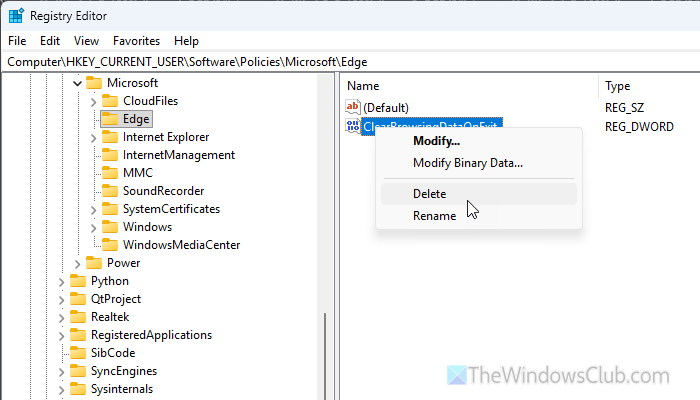The width and height of the screenshot is (700, 400).
Task: Select the SibCode key label
Action: pos(112,353)
